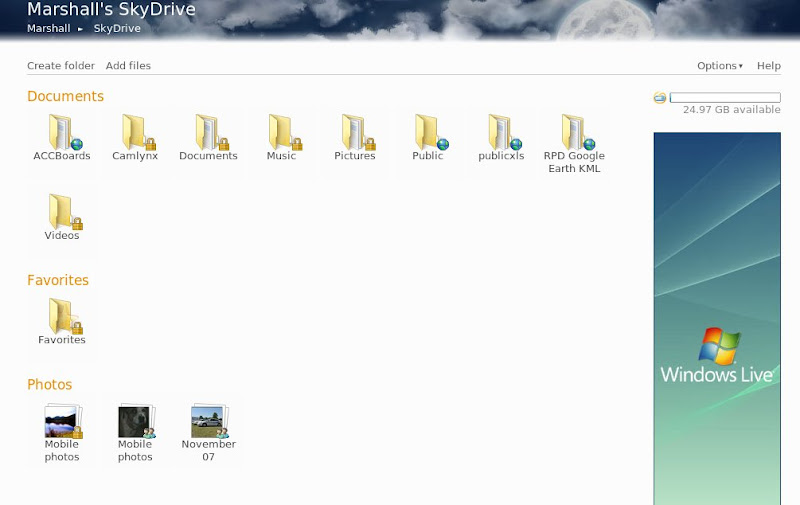This screenshot has height=505, width=800.
Task: Open the ACCBoards folder icon
Action: [x=65, y=132]
